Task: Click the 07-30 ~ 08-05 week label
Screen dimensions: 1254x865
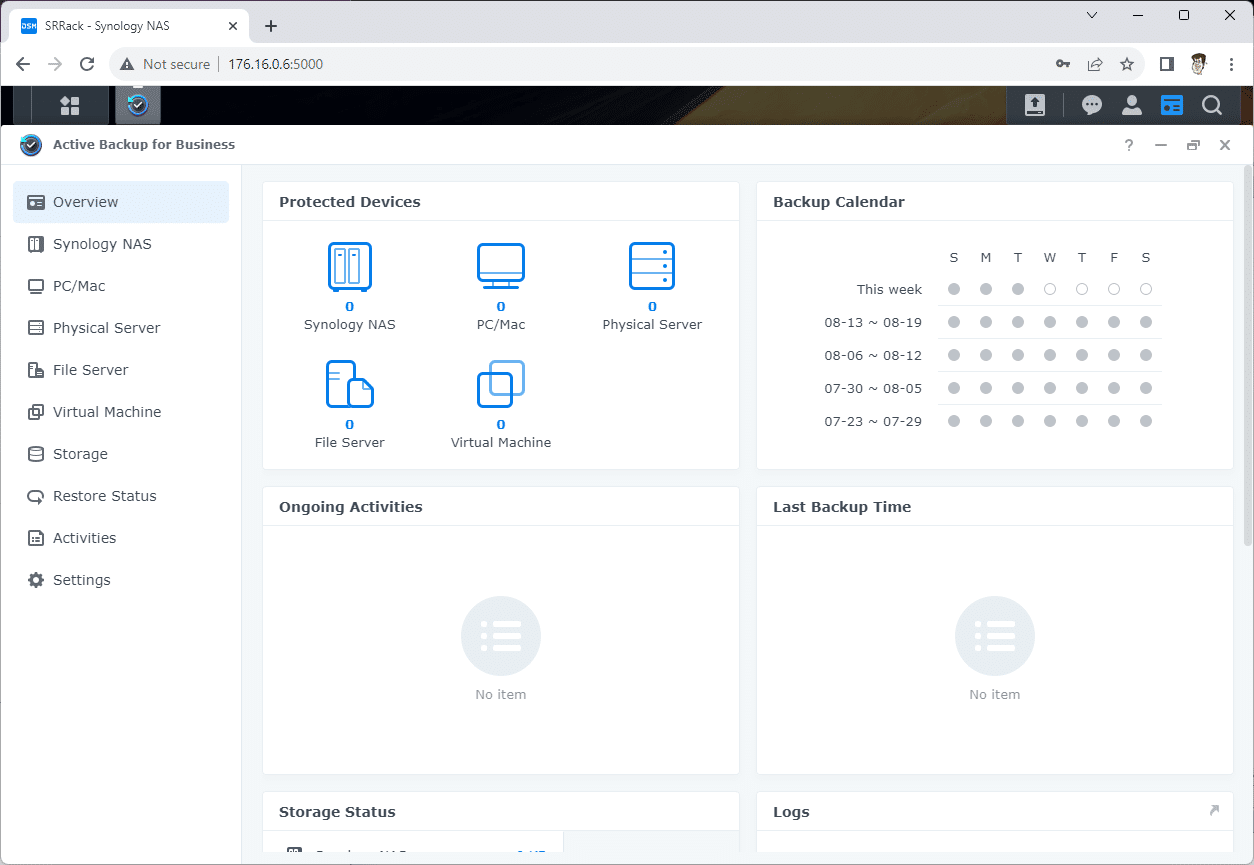Action: point(873,388)
